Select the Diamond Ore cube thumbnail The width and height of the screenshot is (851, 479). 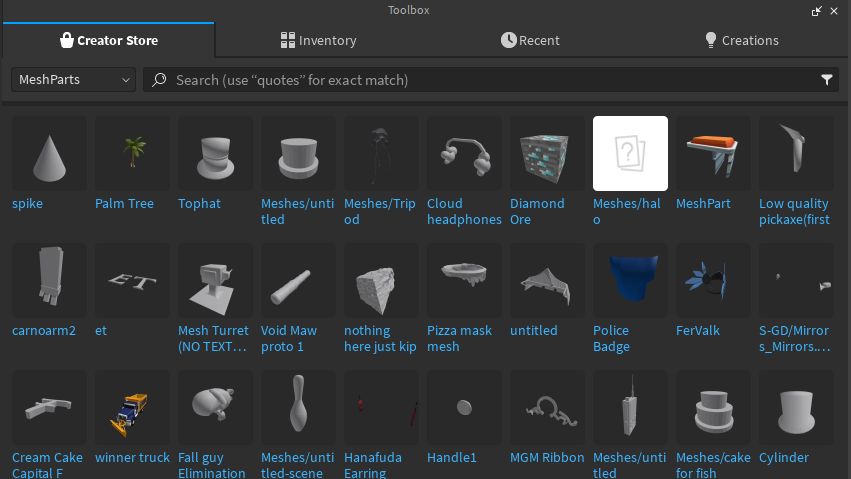[x=548, y=154]
